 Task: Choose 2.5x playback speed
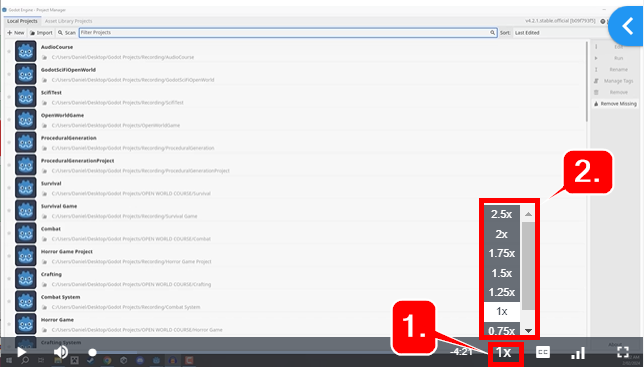[x=501, y=214]
